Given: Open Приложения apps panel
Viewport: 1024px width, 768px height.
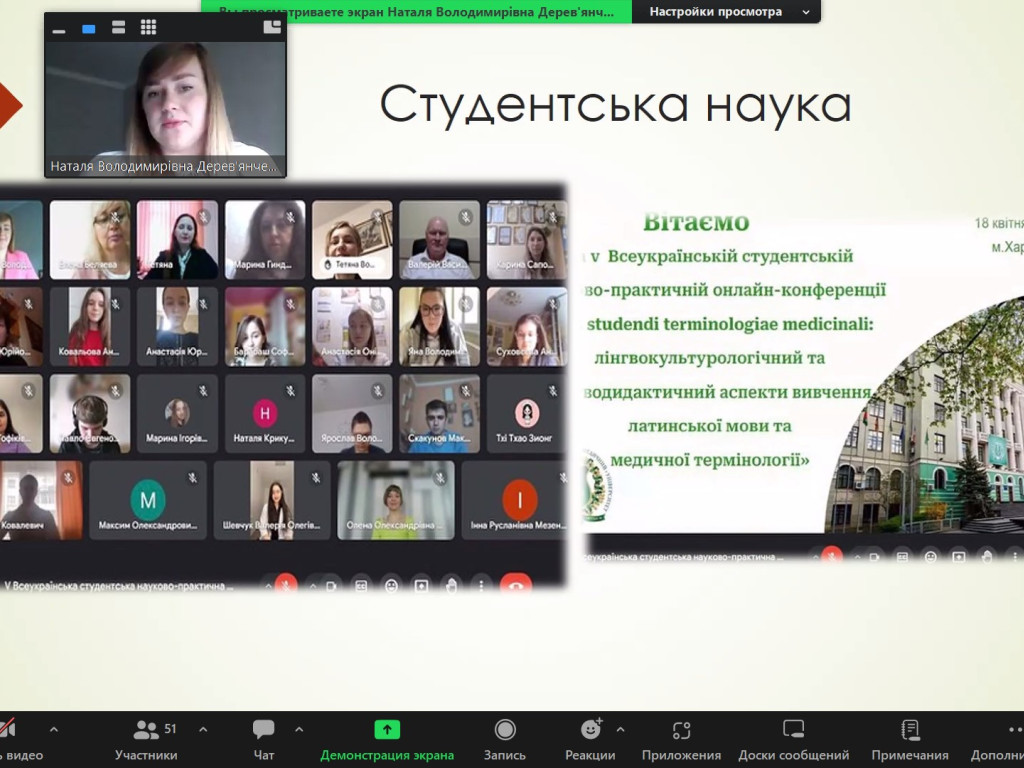Looking at the screenshot, I should click(x=681, y=740).
